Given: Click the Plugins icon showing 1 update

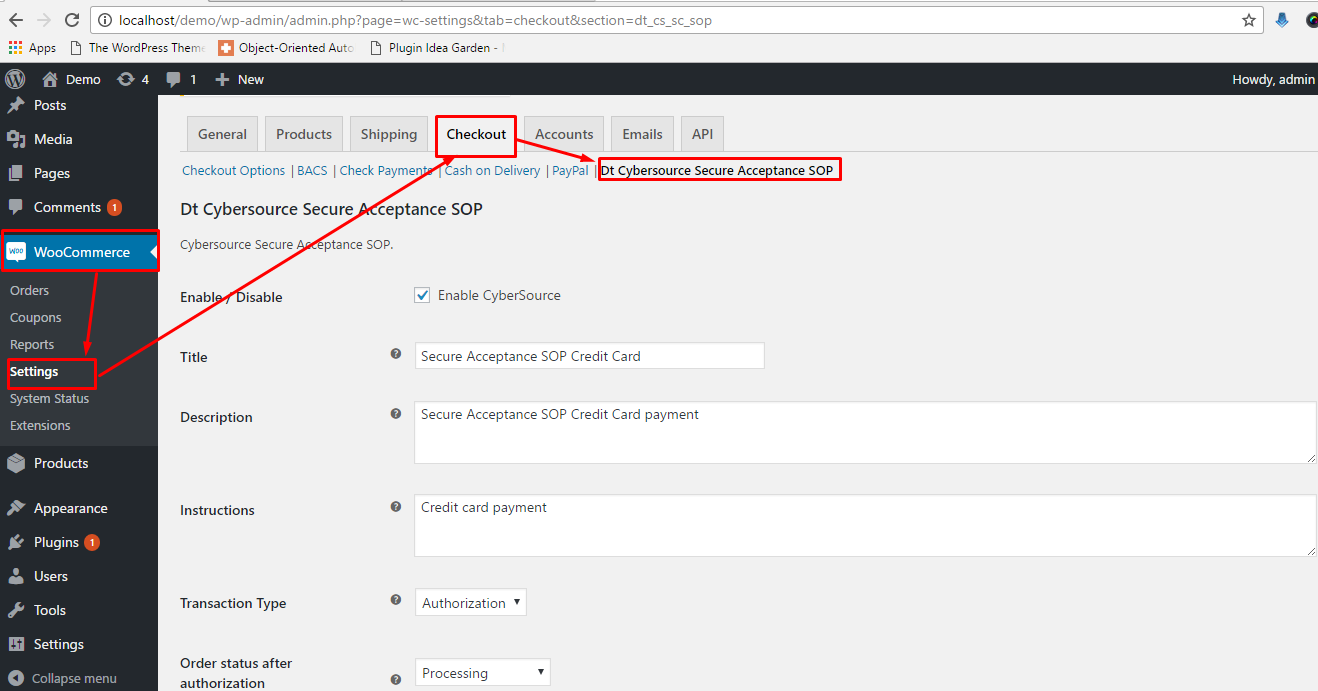Looking at the screenshot, I should 15,542.
